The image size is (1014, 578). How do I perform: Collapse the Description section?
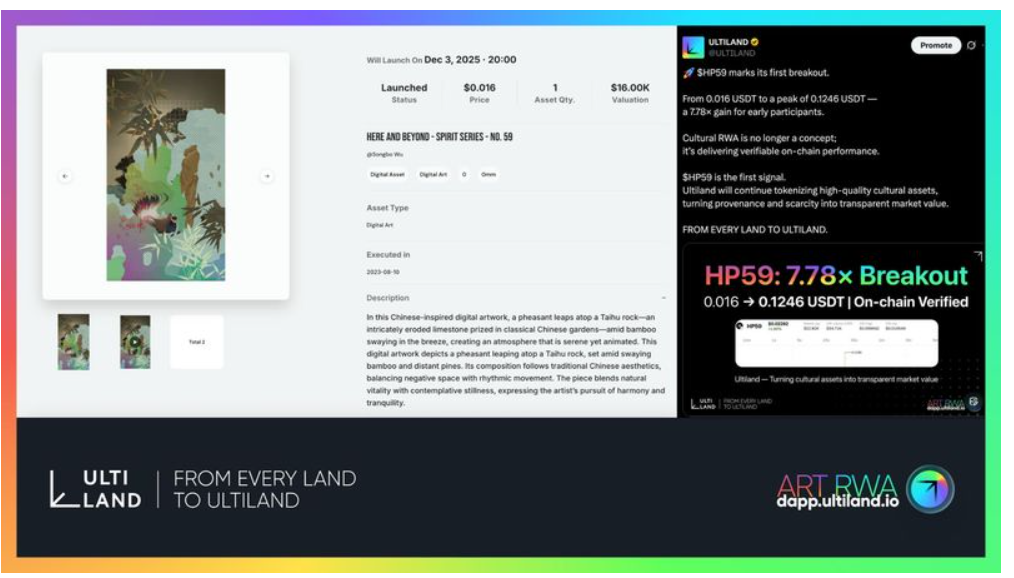[x=663, y=298]
